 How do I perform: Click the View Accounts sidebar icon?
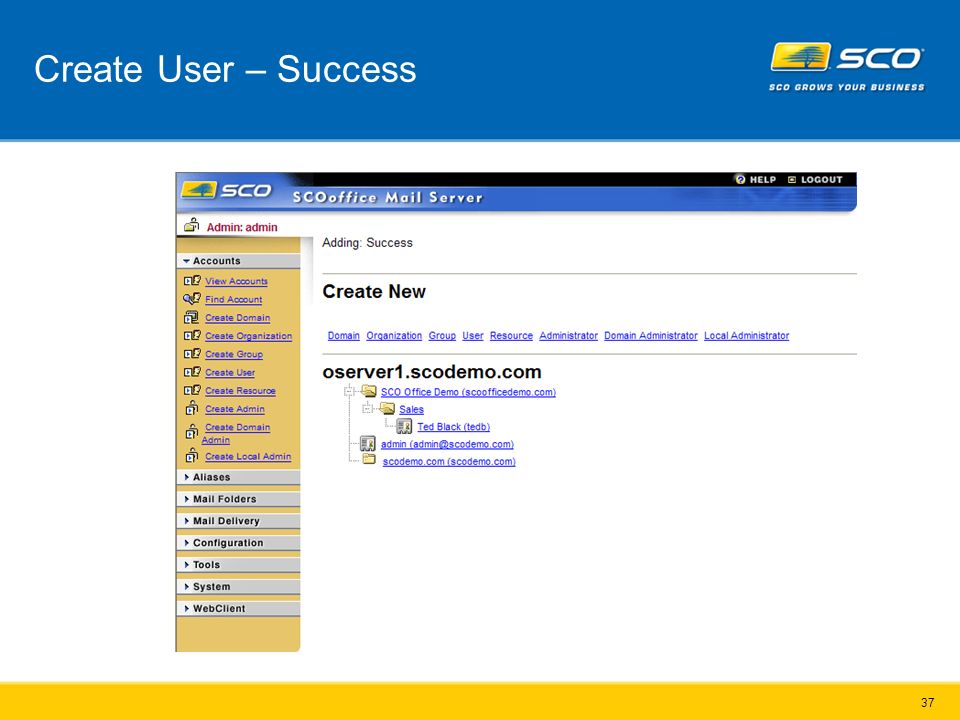192,280
